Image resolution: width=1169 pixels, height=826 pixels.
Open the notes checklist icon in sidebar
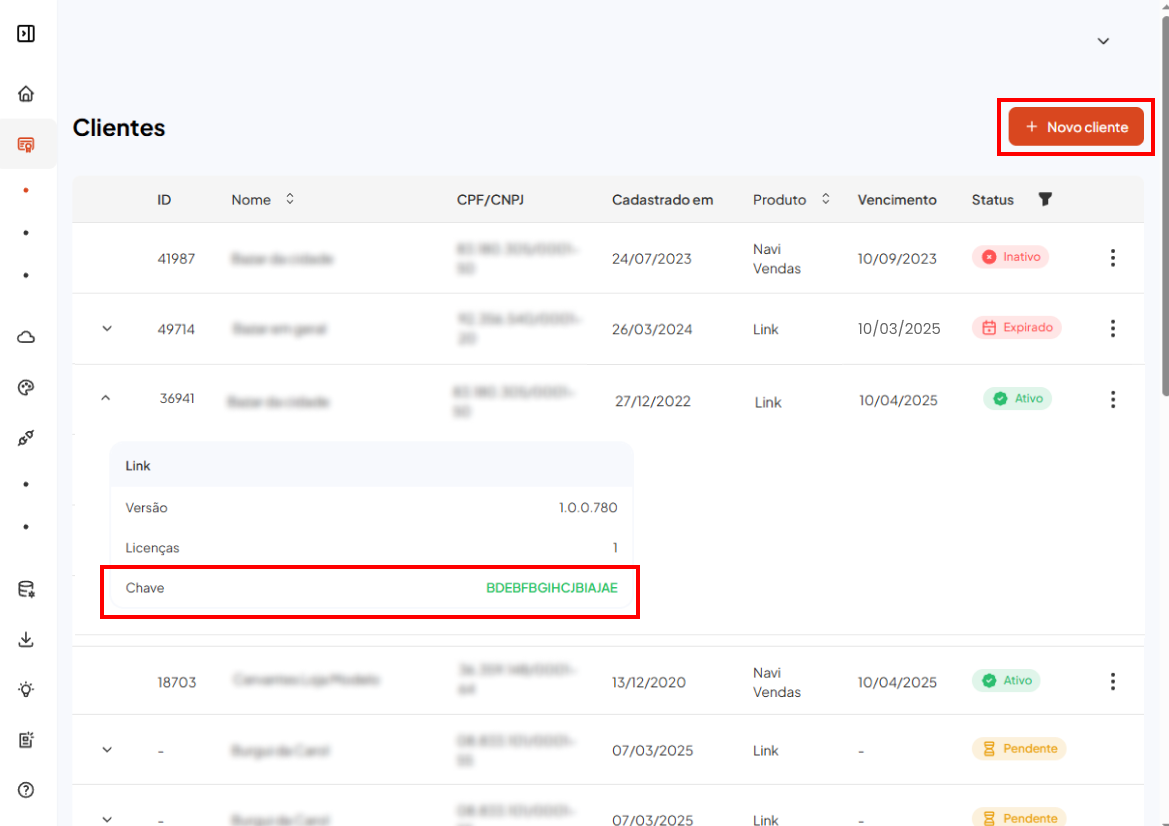tap(26, 740)
